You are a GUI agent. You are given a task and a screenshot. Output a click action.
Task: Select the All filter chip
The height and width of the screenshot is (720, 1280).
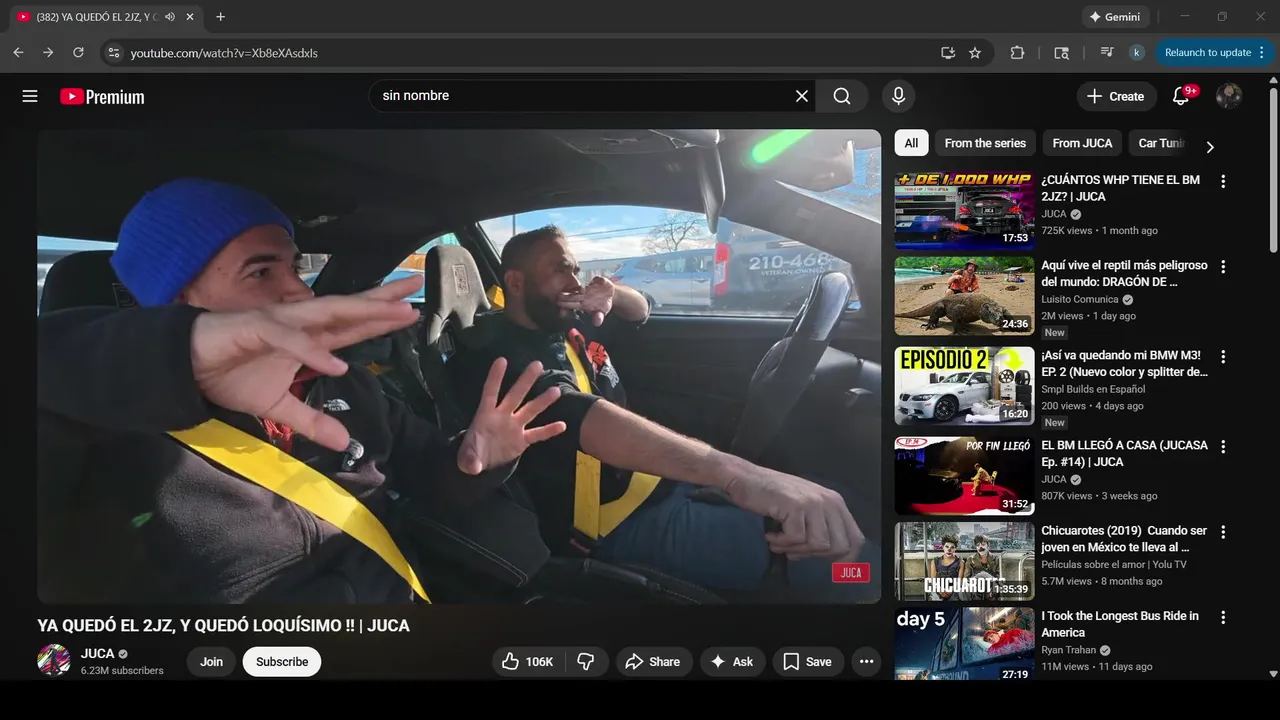(911, 143)
